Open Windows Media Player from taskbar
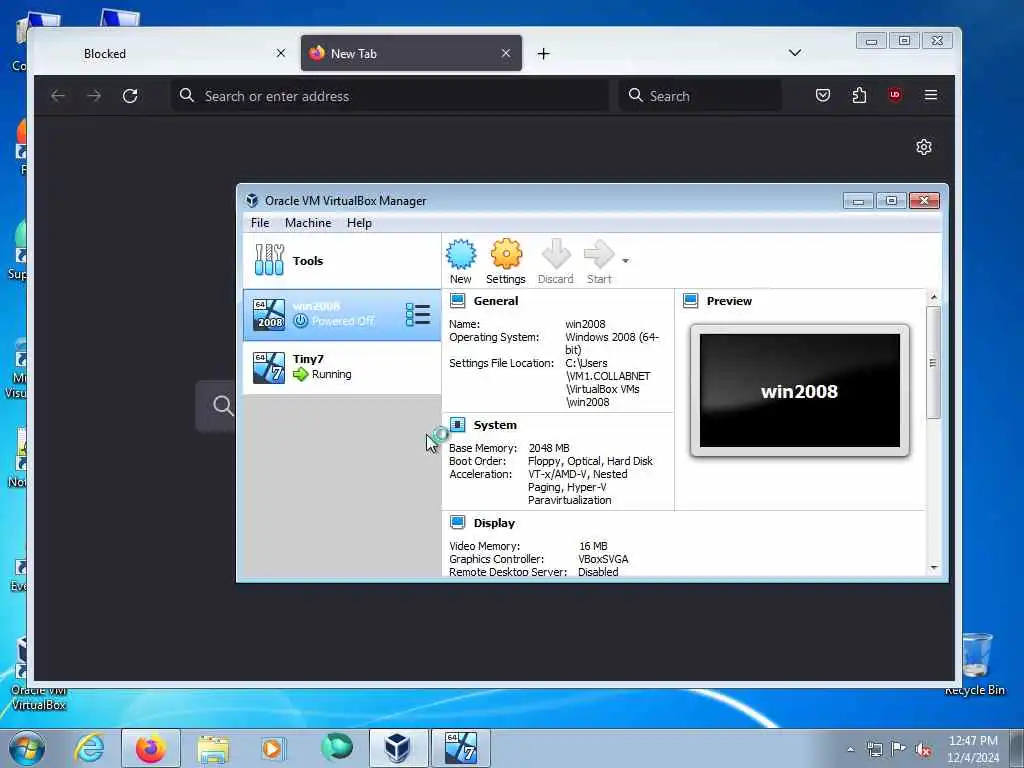This screenshot has width=1024, height=768. 272,748
